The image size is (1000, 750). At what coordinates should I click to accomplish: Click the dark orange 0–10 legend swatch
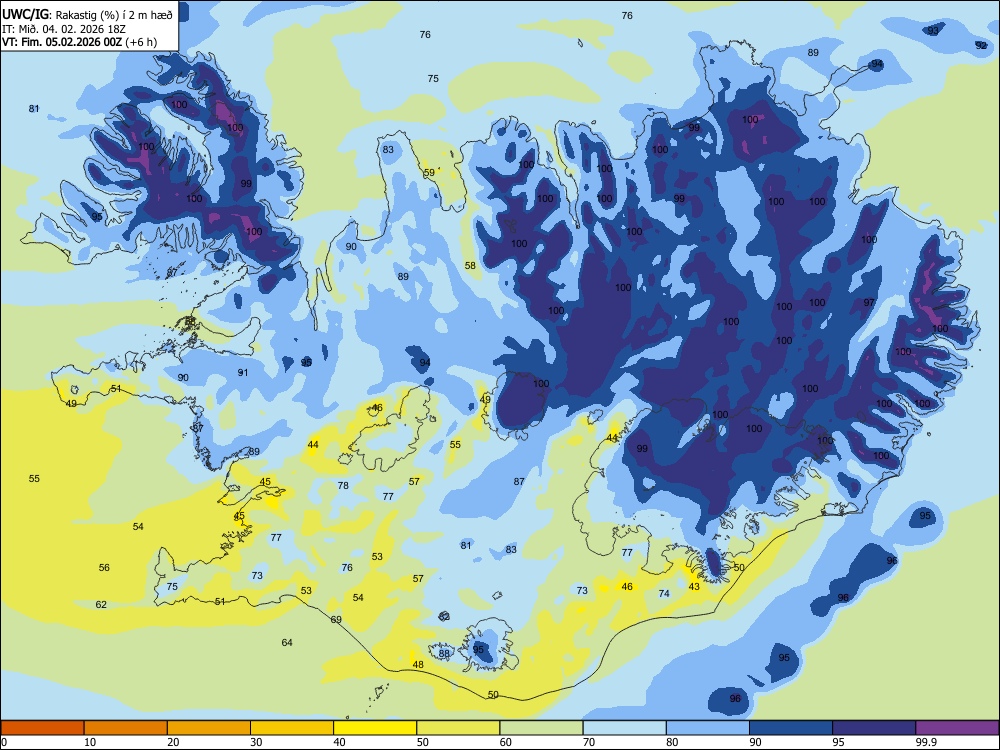point(42,728)
